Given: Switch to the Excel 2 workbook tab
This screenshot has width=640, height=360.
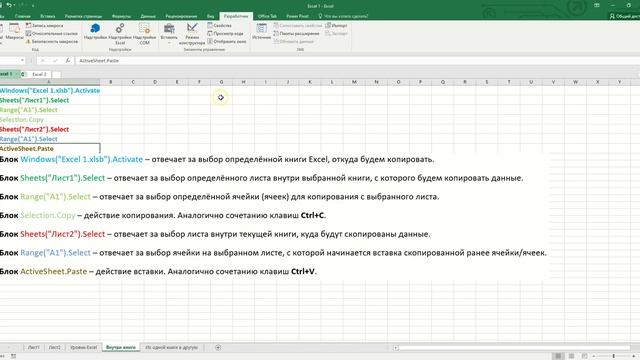Looking at the screenshot, I should pyautogui.click(x=39, y=74).
